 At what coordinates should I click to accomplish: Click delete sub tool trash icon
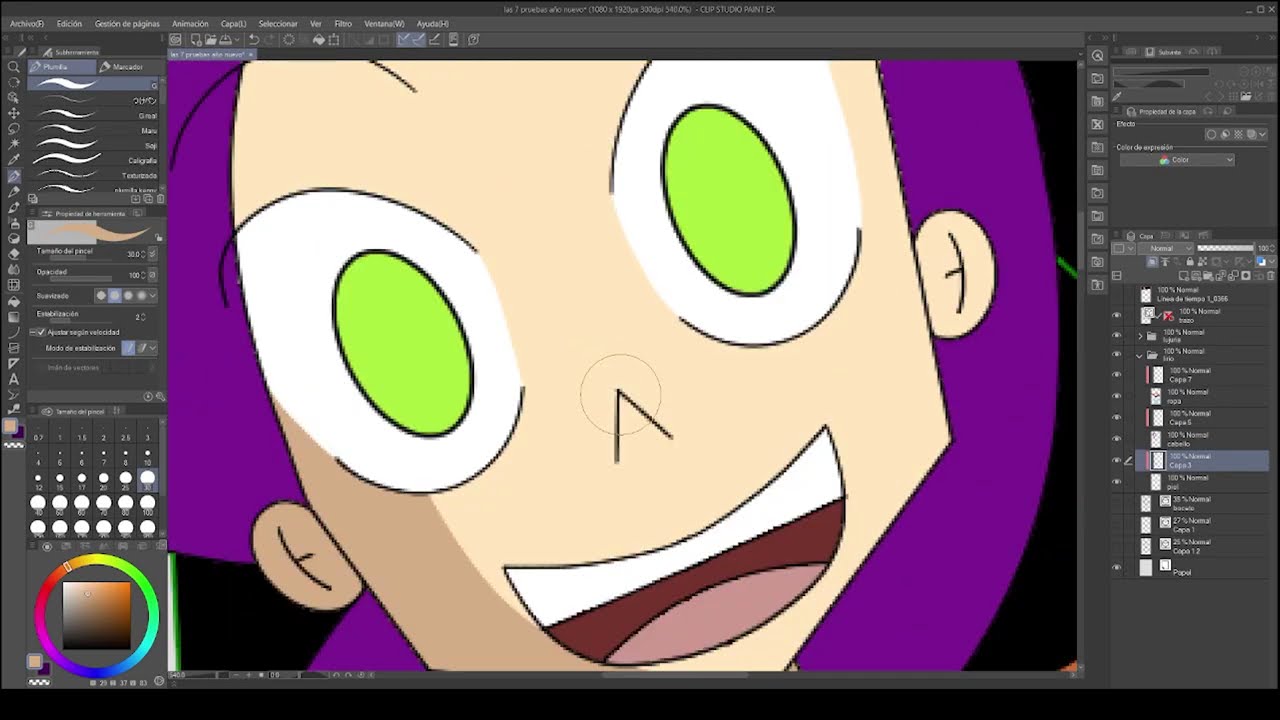(160, 199)
